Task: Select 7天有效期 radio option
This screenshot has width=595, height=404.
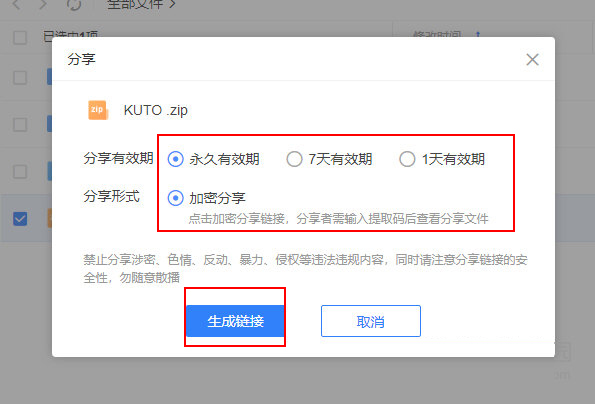Action: click(x=294, y=159)
